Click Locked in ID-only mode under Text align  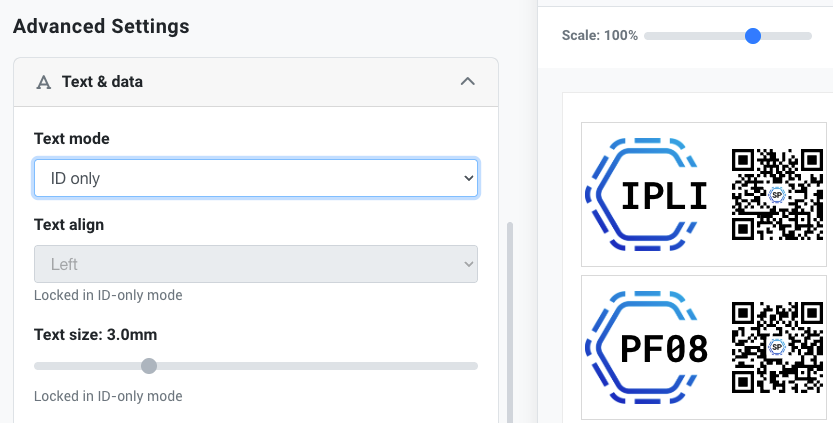[x=108, y=295]
